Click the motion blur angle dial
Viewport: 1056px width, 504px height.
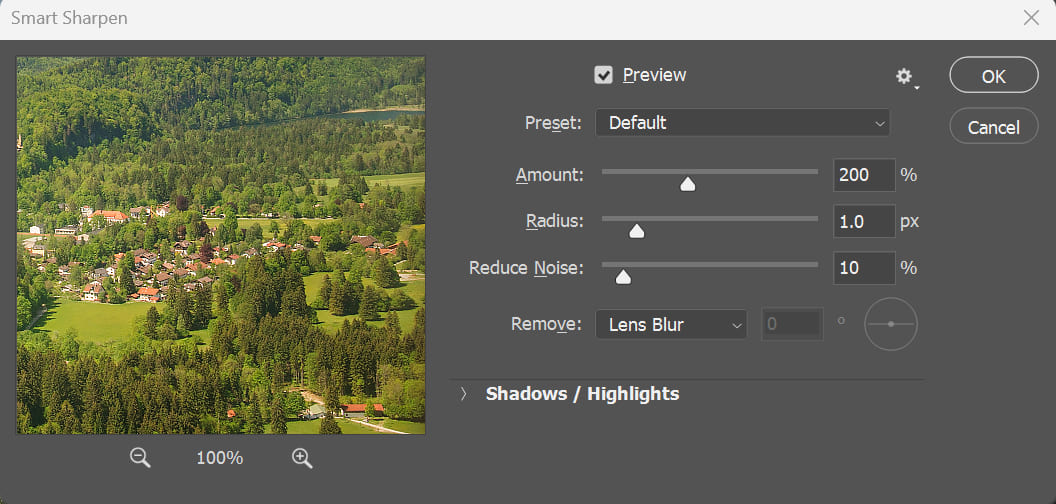891,324
